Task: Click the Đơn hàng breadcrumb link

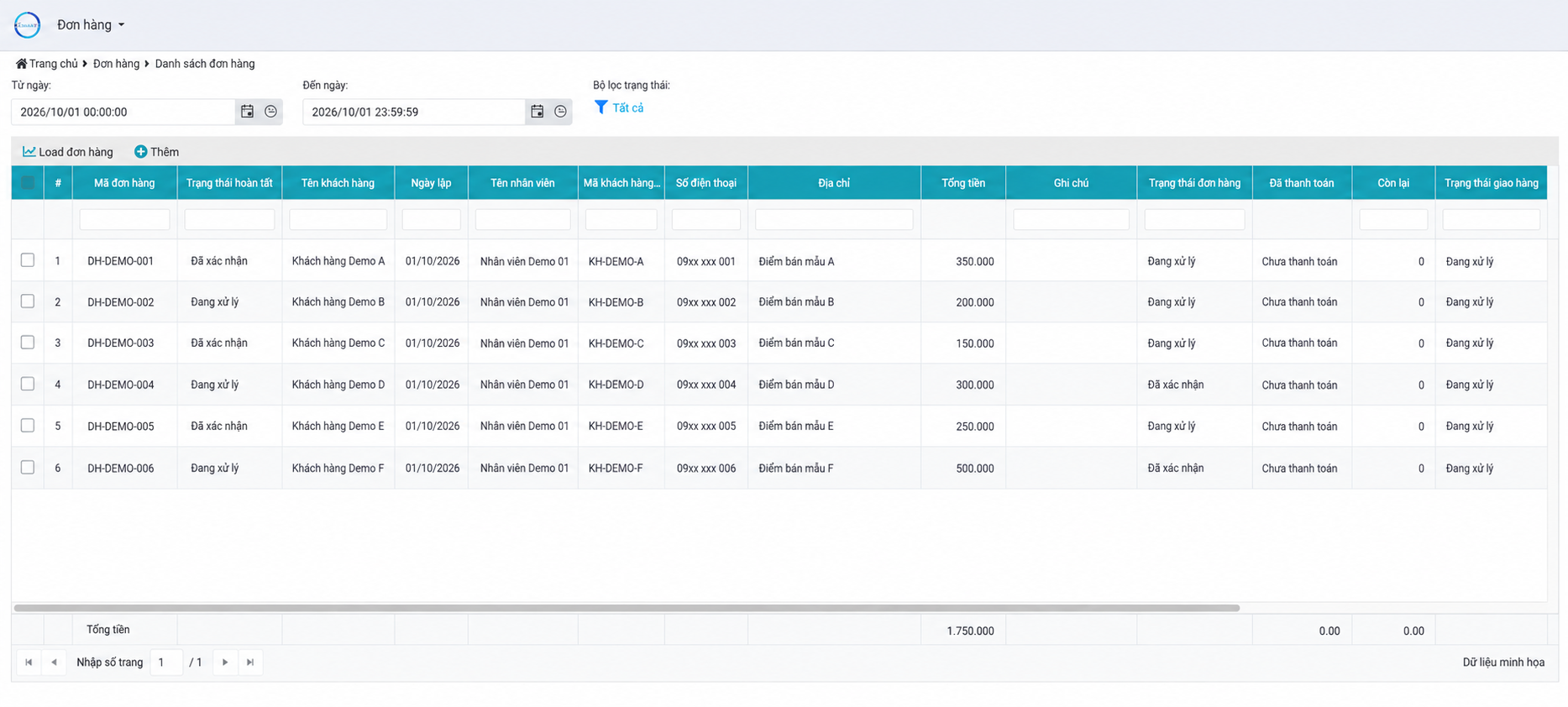Action: point(116,64)
